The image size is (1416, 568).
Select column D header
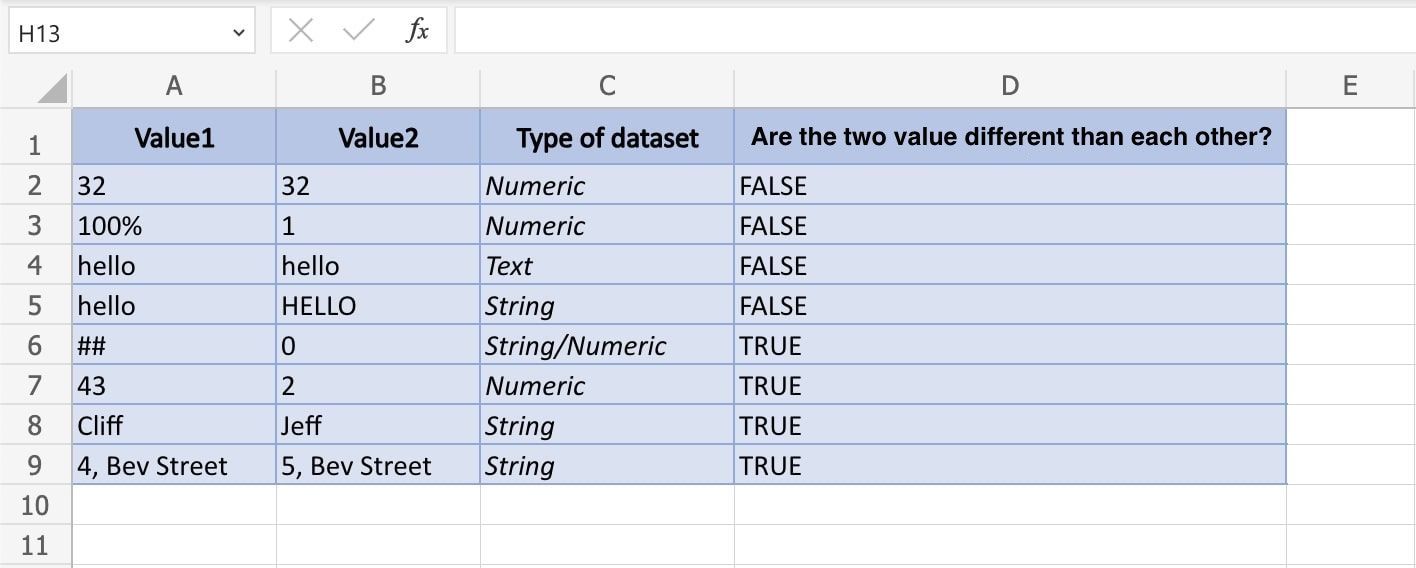click(x=1010, y=87)
